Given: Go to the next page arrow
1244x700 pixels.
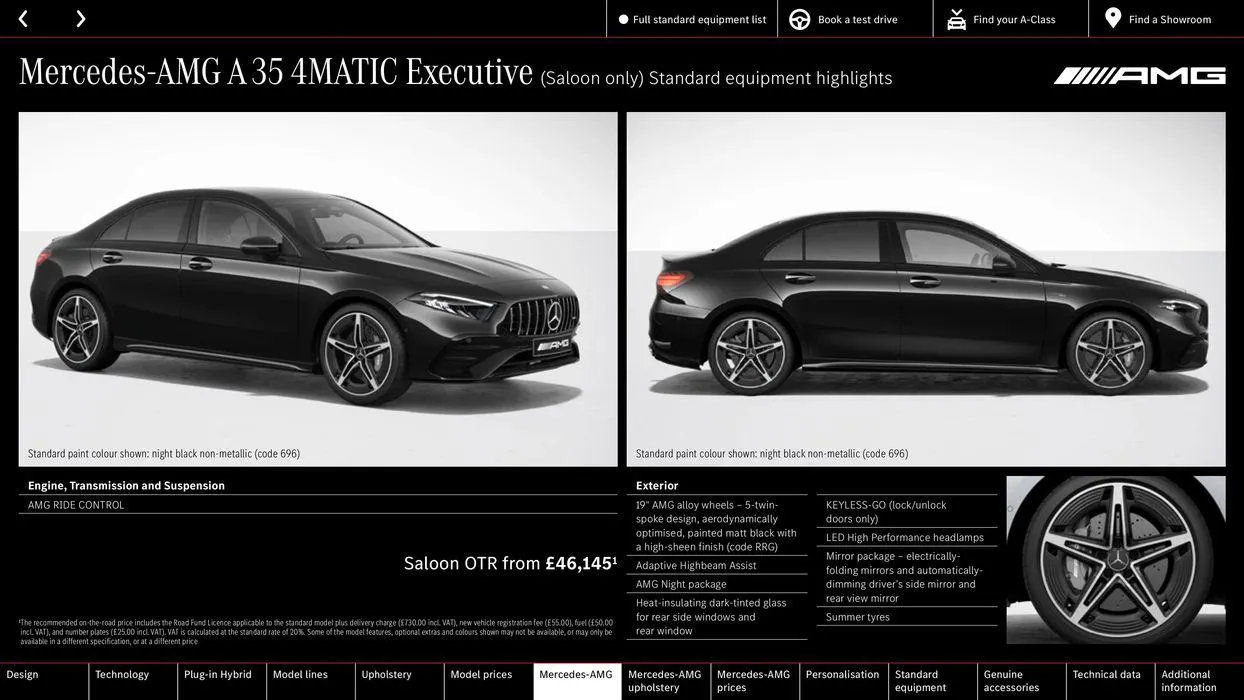Looking at the screenshot, I should click(x=80, y=19).
